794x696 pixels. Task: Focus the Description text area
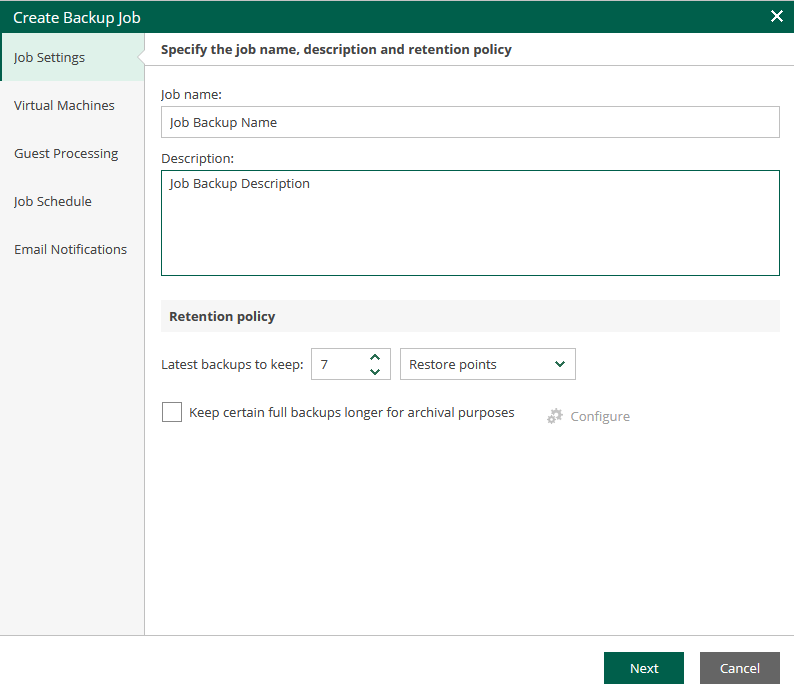tap(470, 222)
